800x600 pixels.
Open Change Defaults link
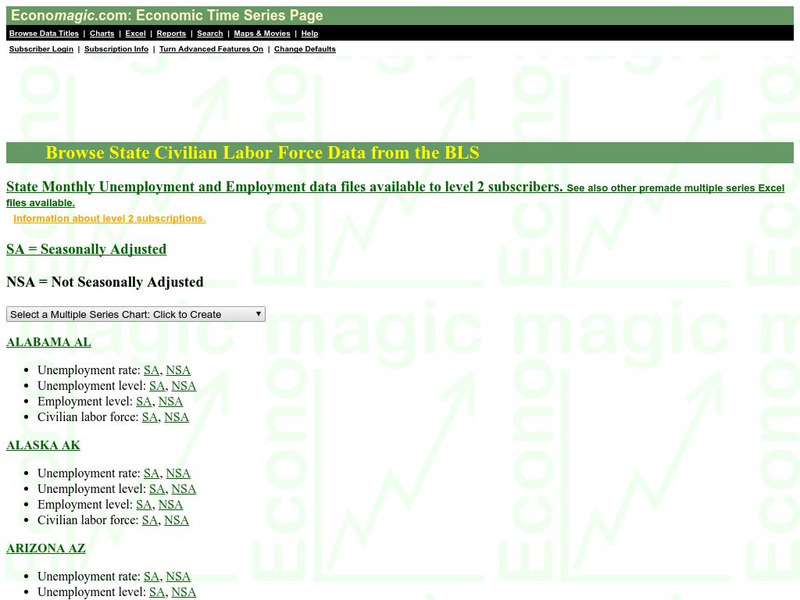coord(305,49)
